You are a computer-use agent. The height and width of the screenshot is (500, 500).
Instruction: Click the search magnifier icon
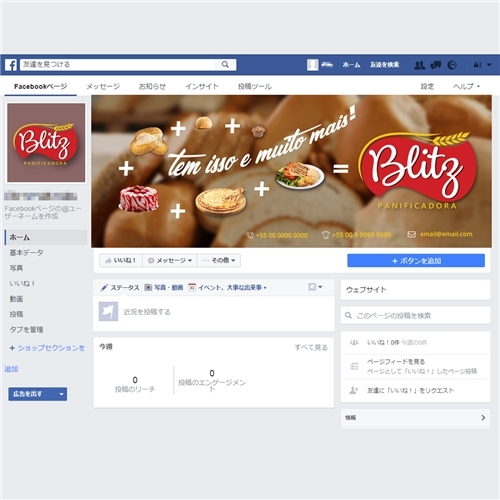pos(225,64)
